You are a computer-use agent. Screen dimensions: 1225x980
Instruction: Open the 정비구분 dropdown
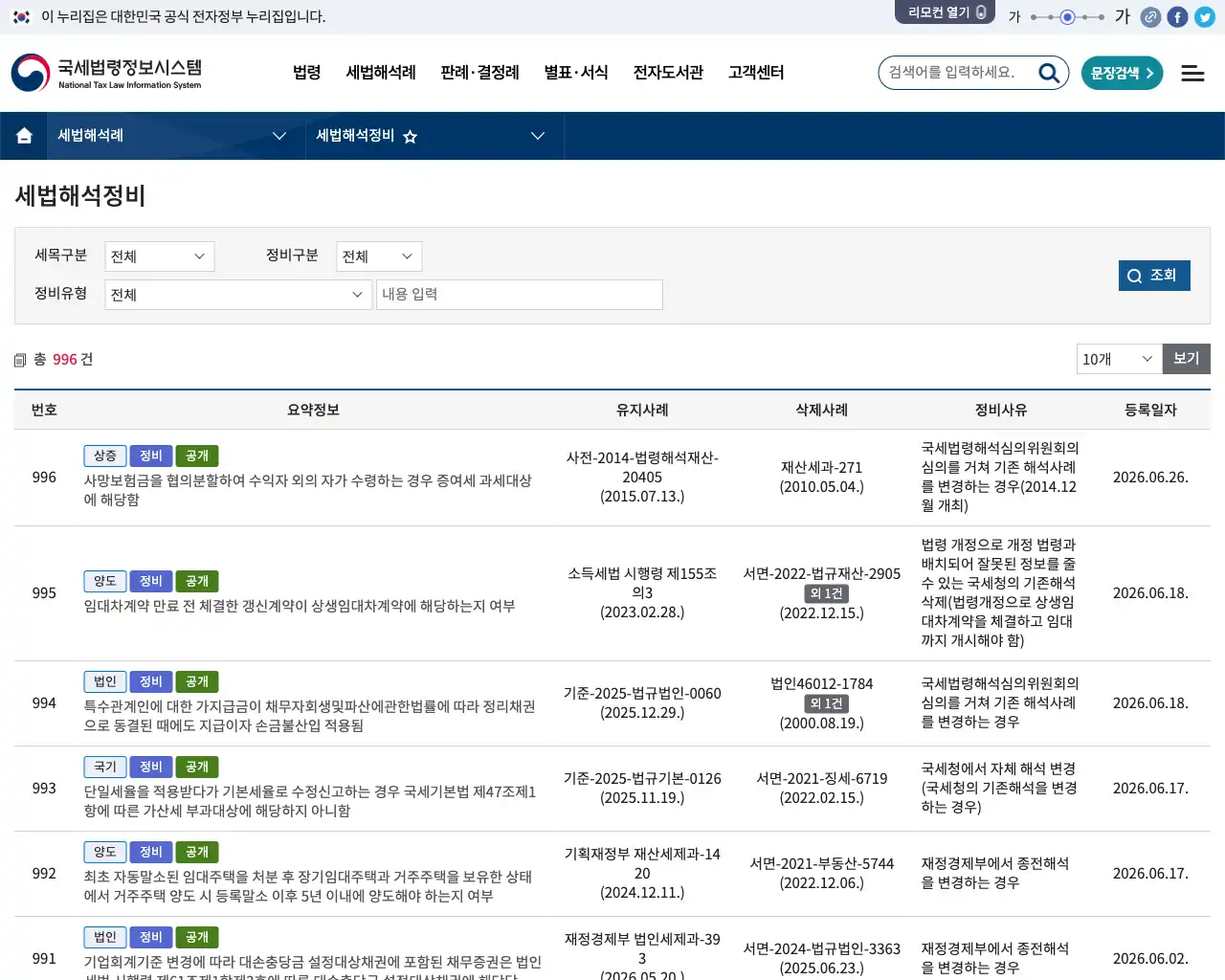379,256
